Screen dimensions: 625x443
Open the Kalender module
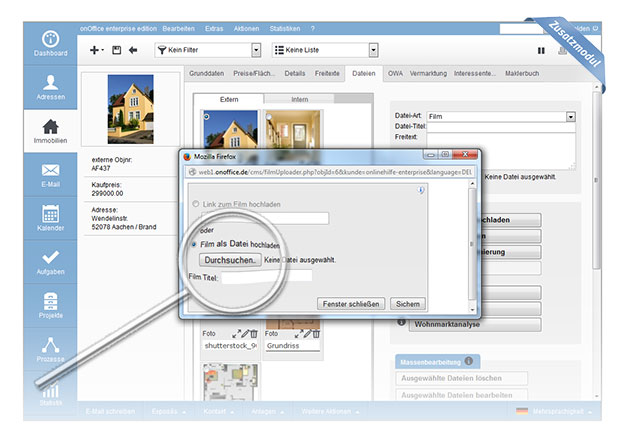click(50, 218)
